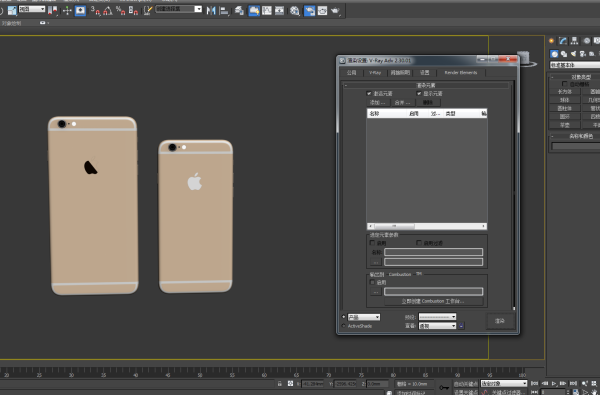
Task: Switch to the Common tab
Action: (351, 72)
